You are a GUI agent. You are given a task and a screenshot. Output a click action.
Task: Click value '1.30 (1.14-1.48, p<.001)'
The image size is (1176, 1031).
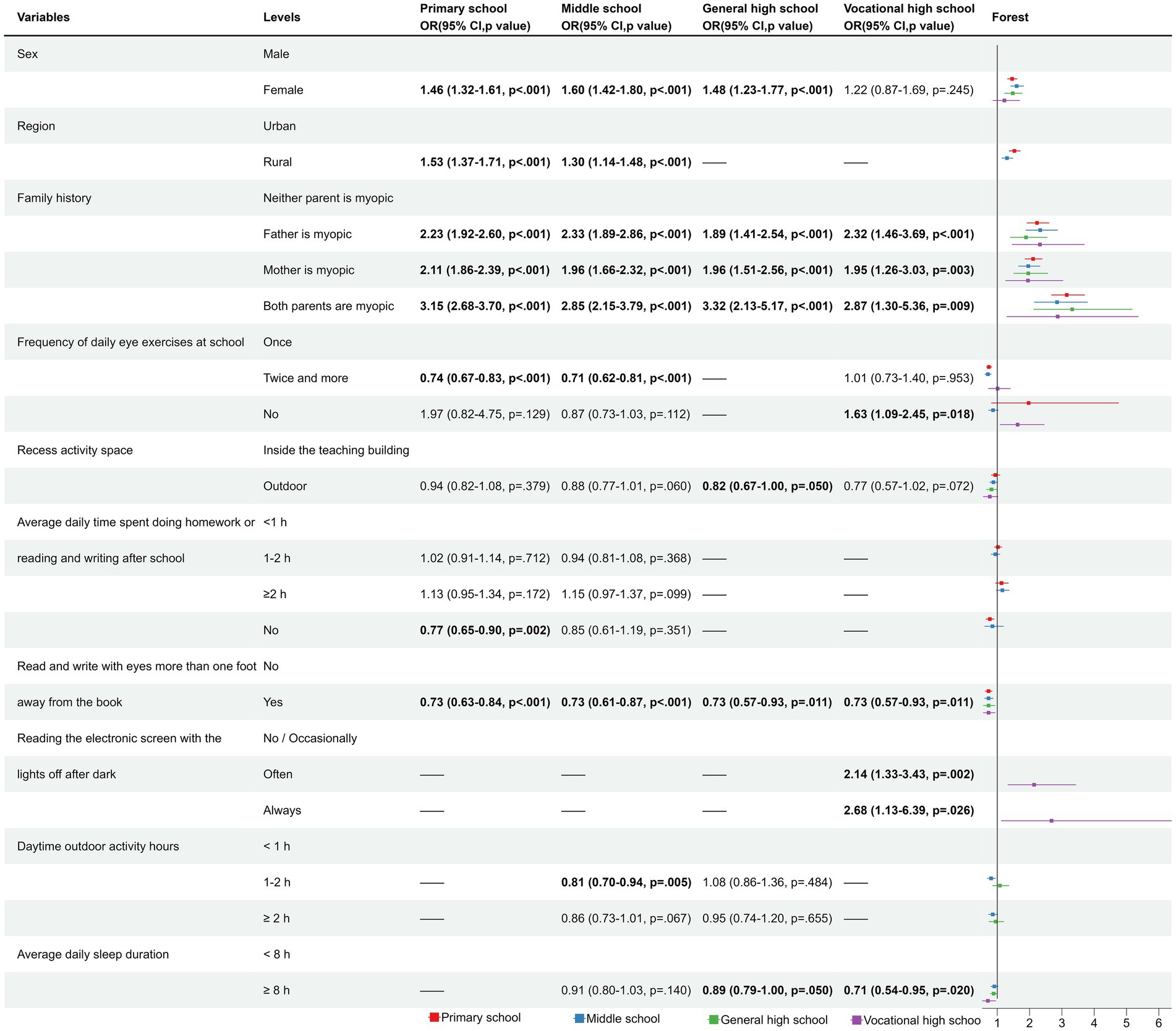click(626, 162)
